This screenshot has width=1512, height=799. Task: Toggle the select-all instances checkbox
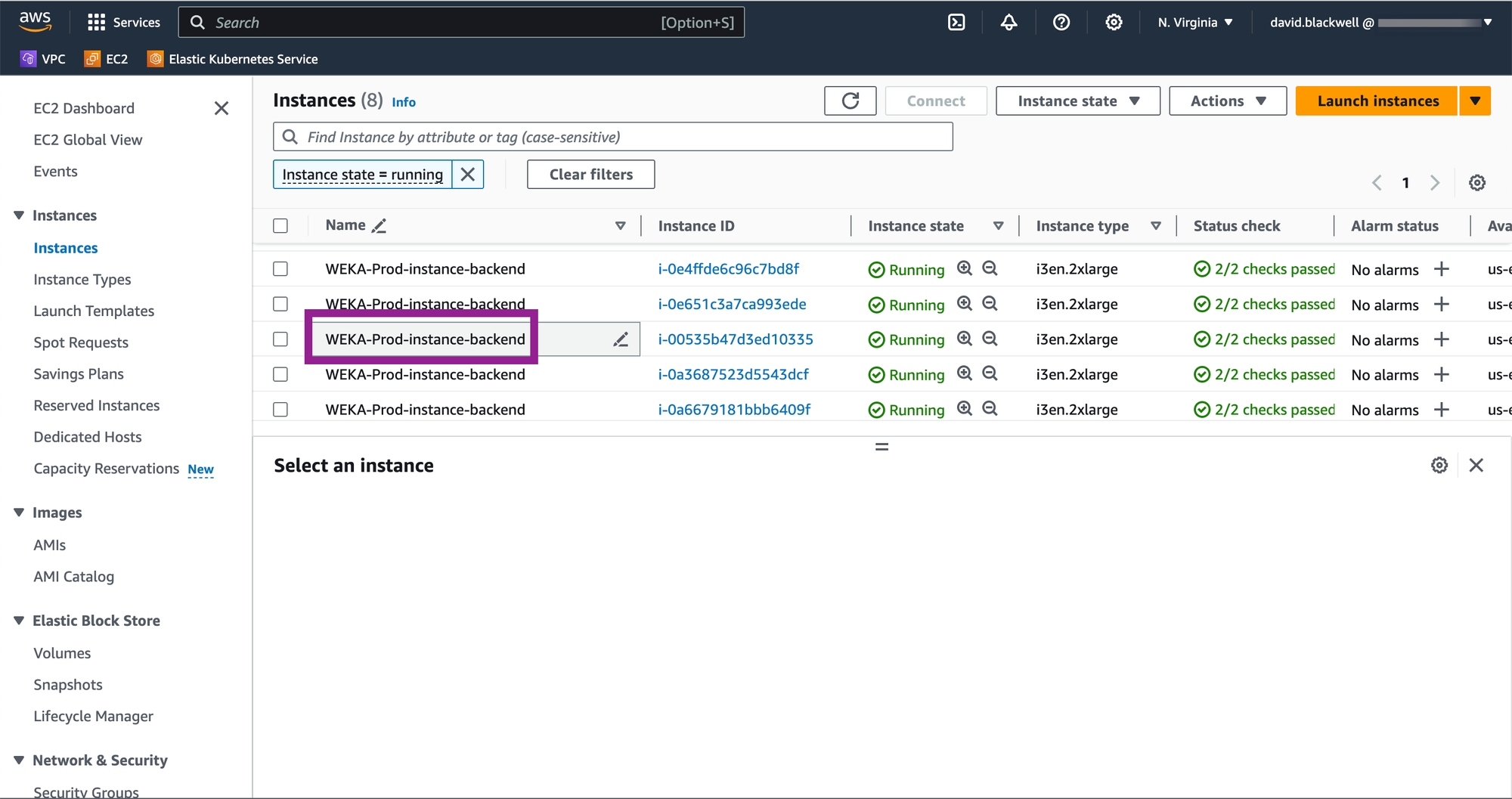pyautogui.click(x=280, y=226)
